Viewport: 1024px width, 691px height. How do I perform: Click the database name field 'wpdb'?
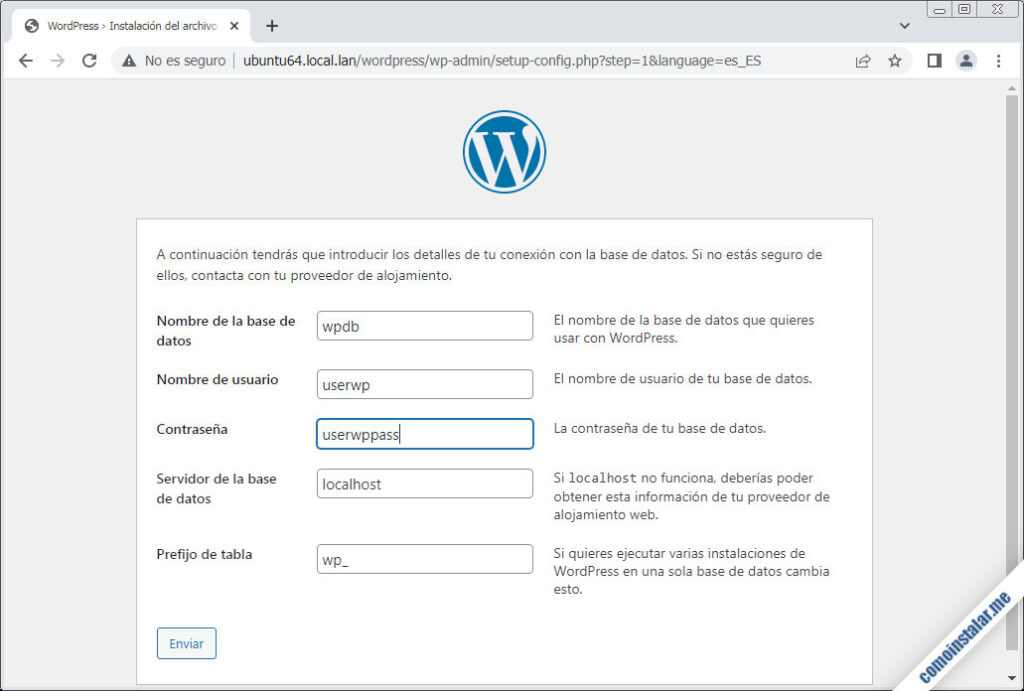[425, 326]
